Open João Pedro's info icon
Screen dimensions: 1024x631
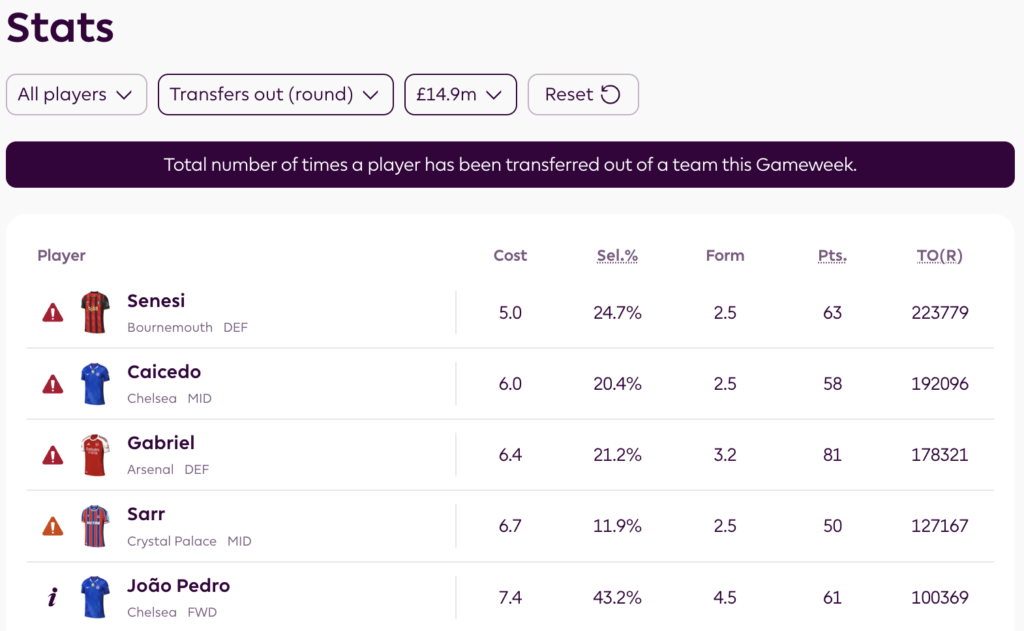[x=53, y=597]
